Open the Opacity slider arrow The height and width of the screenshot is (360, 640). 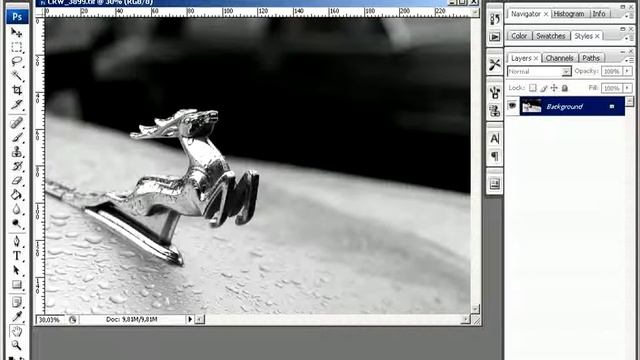coord(627,71)
